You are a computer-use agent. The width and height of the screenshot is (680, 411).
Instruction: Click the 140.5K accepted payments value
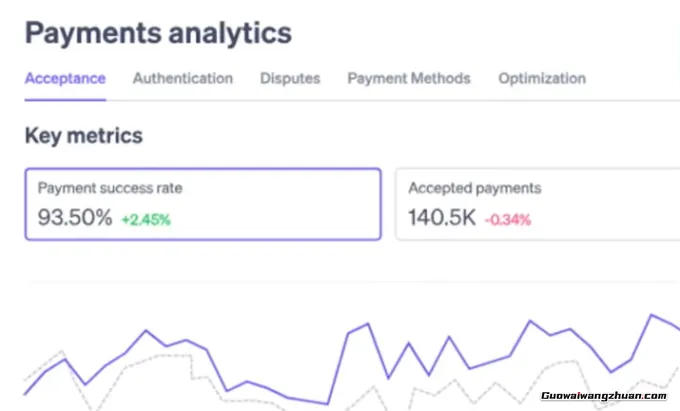442,217
